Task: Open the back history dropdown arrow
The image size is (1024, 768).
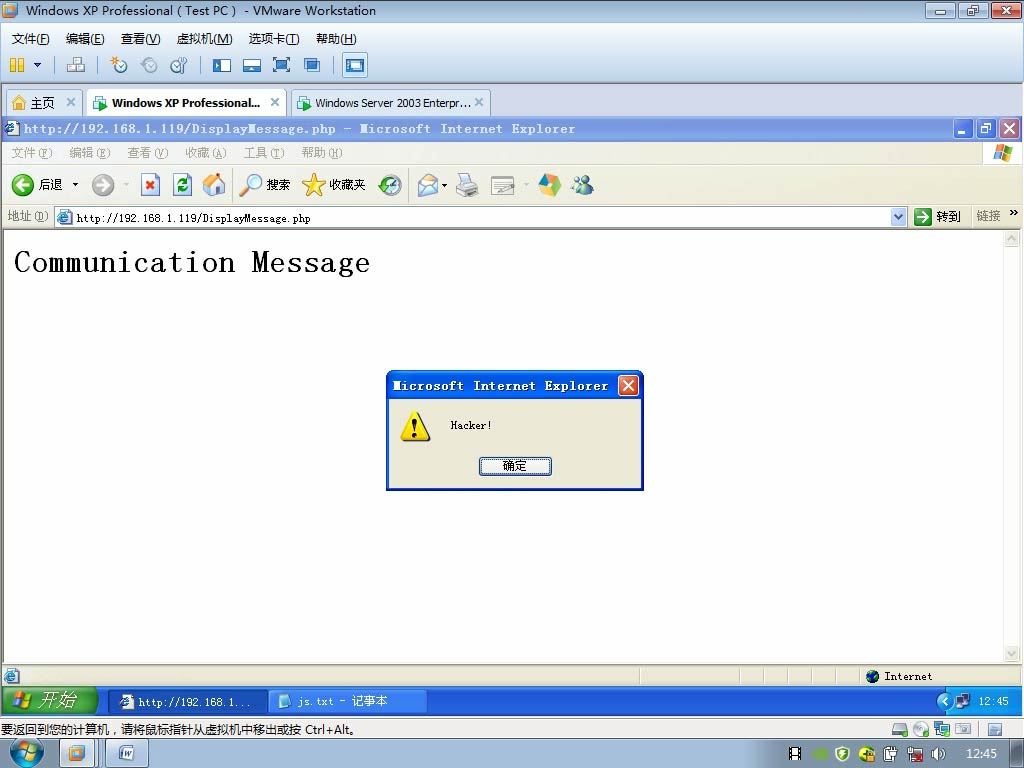Action: (75, 185)
